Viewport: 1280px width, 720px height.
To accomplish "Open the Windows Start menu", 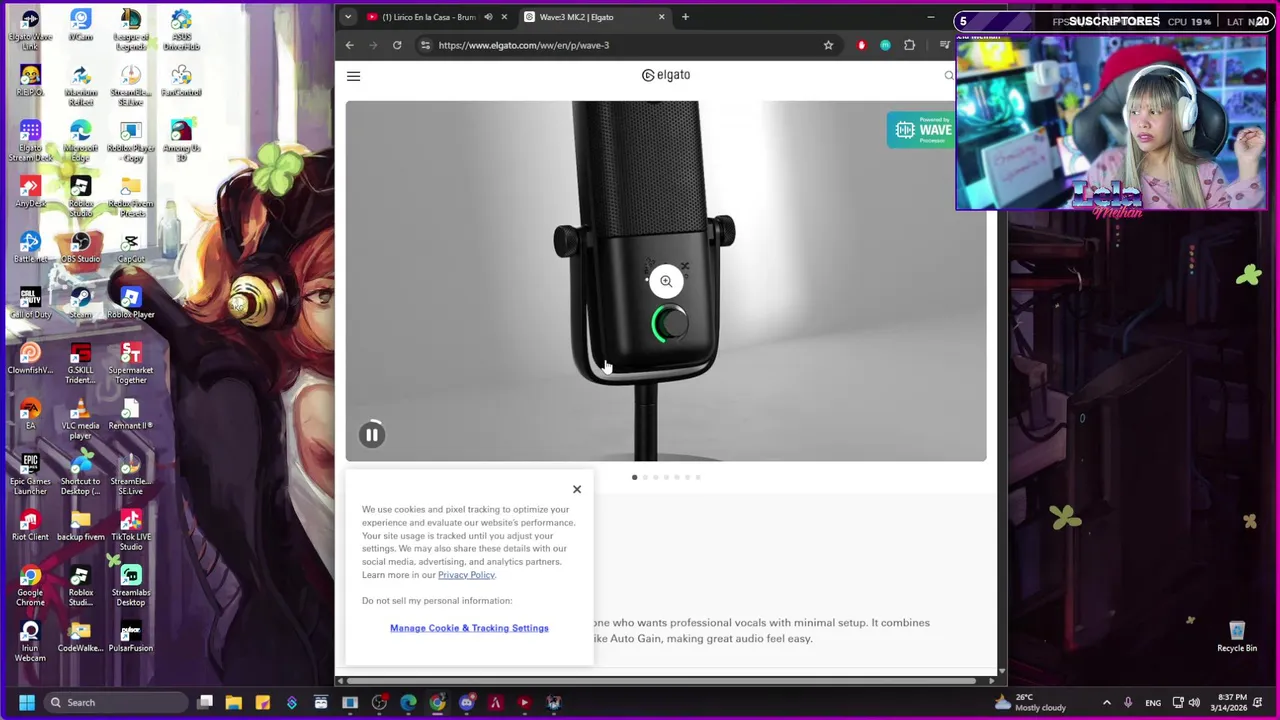I will click(x=27, y=703).
